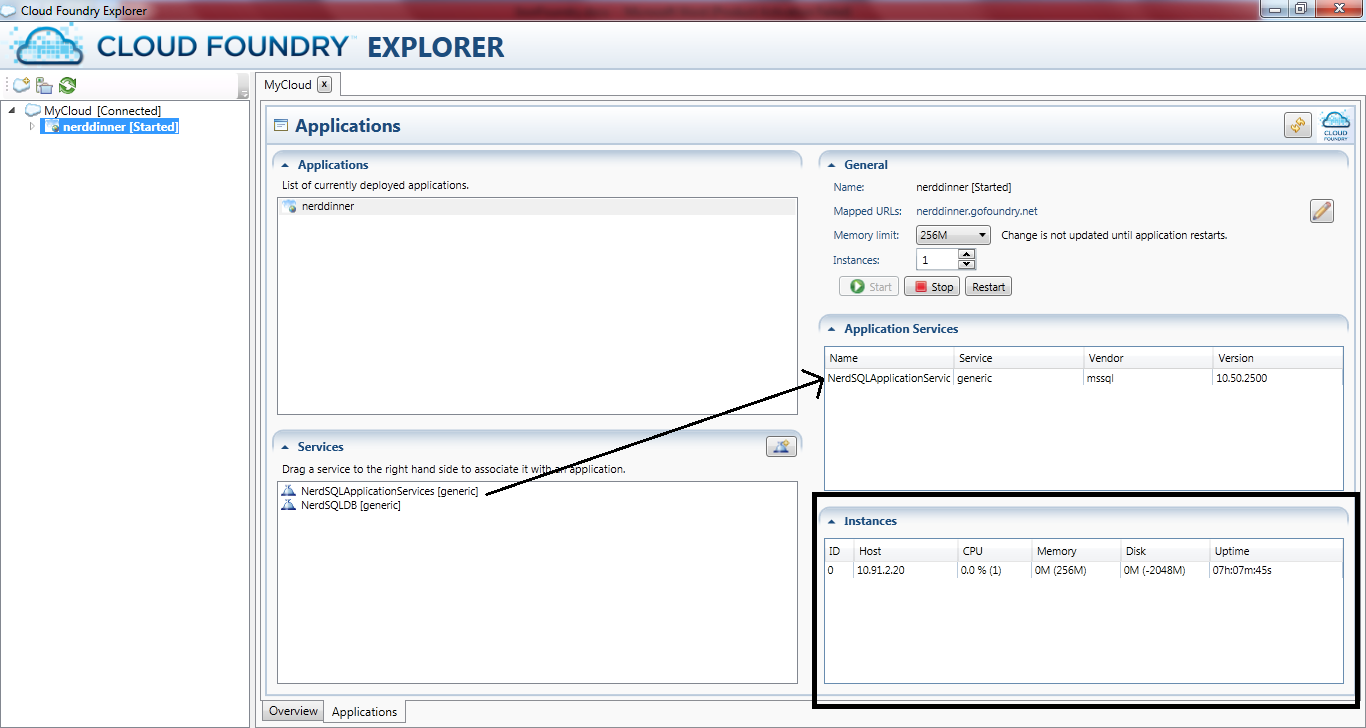Image resolution: width=1366 pixels, height=728 pixels.
Task: Click the Memory column header
Action: coord(1077,551)
